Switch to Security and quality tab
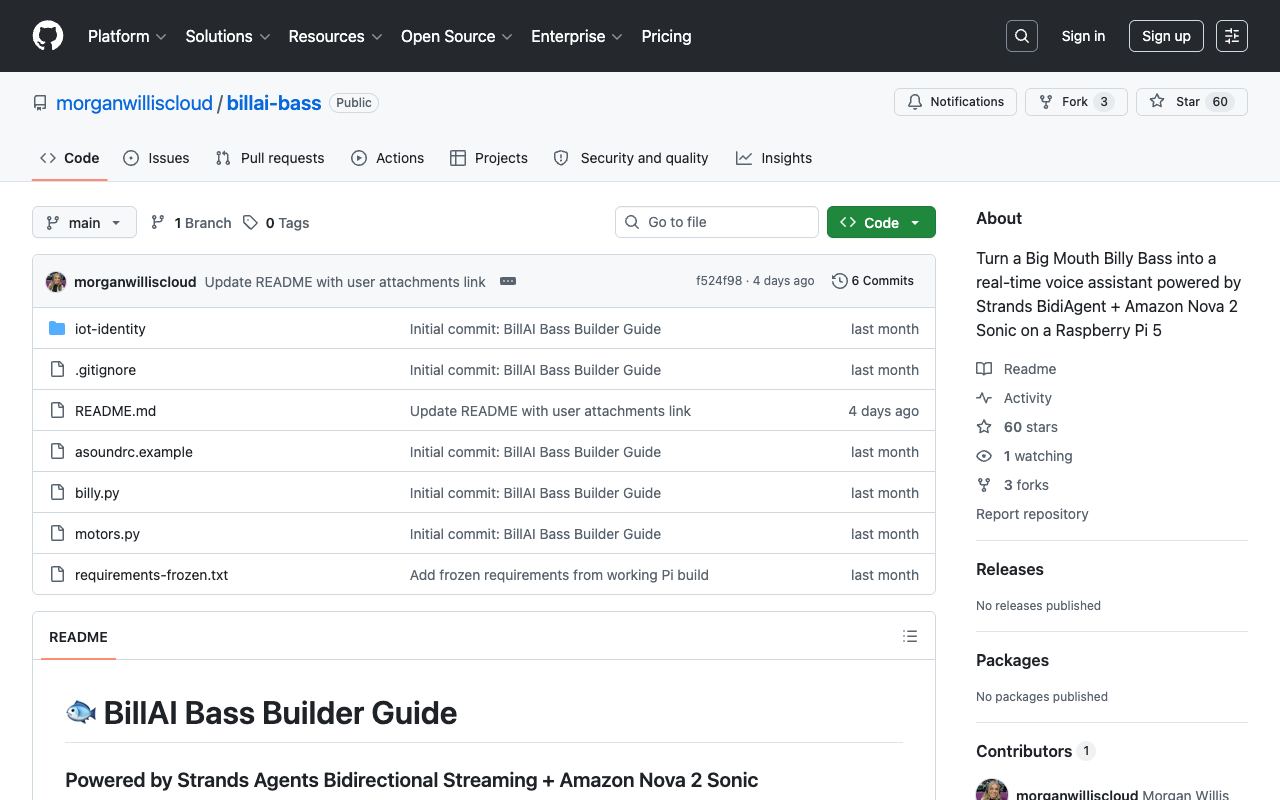The image size is (1280, 800). 631,158
